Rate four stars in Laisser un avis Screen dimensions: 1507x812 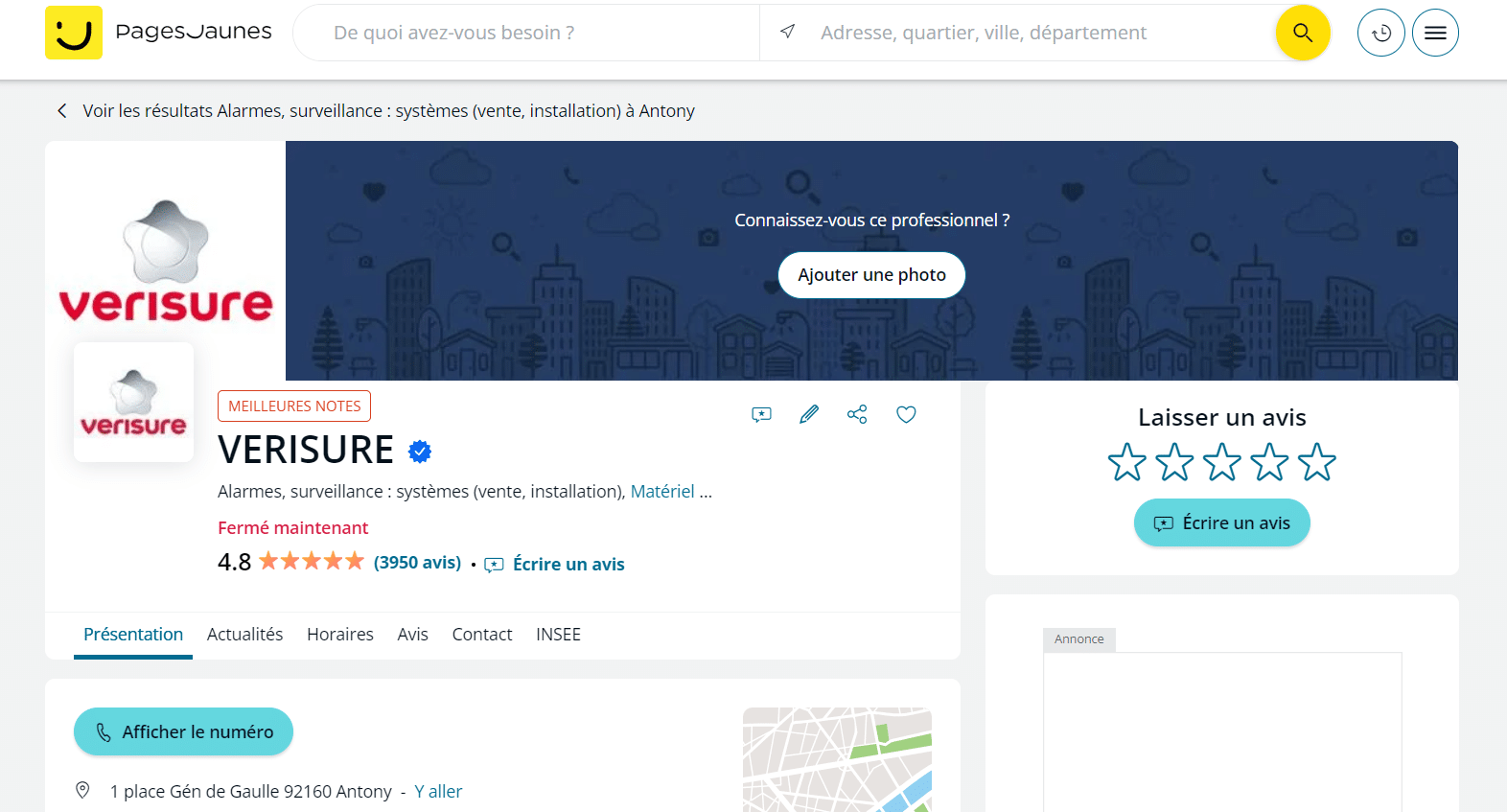(1270, 462)
